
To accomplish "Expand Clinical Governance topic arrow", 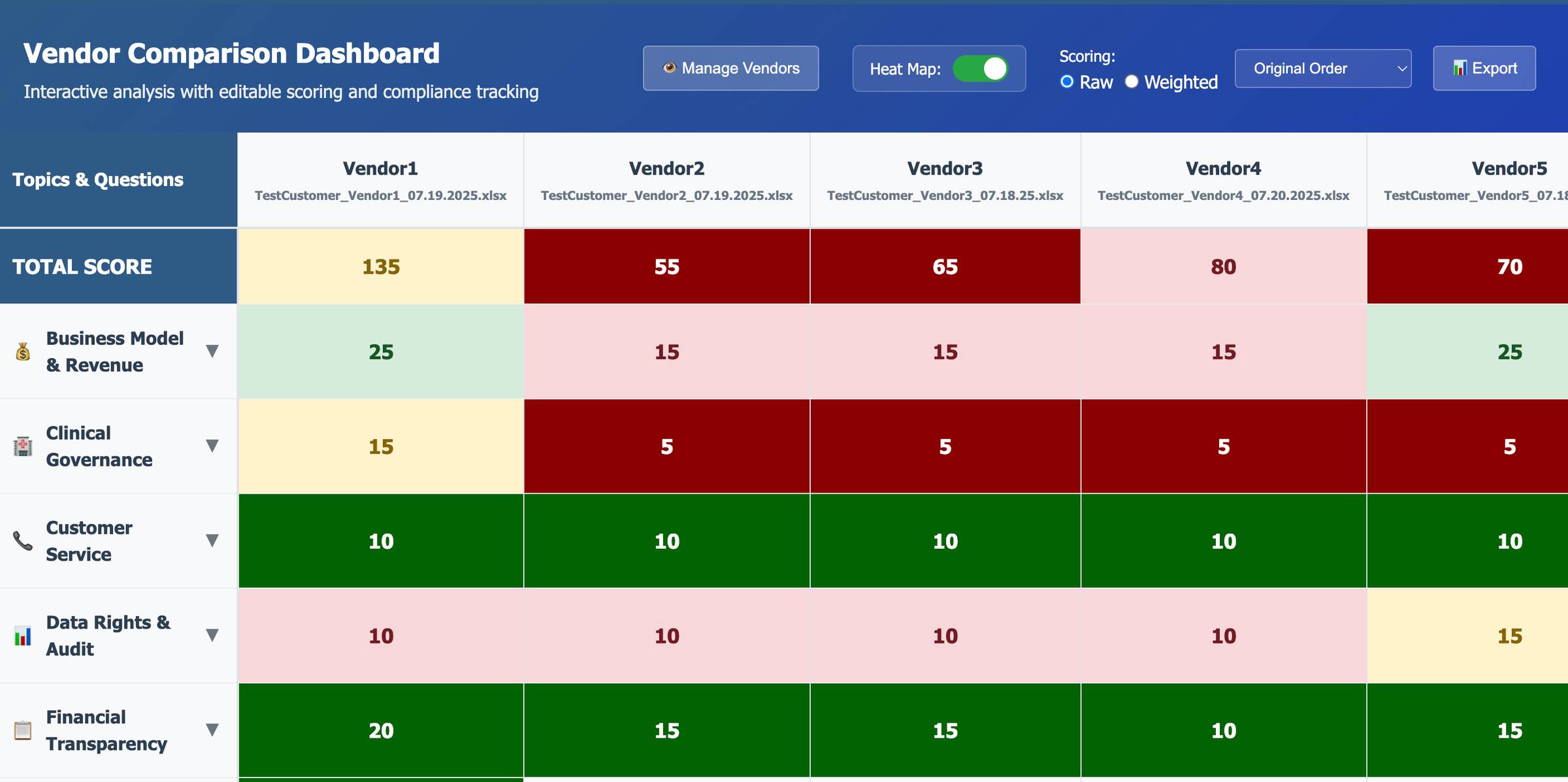I will 212,446.
